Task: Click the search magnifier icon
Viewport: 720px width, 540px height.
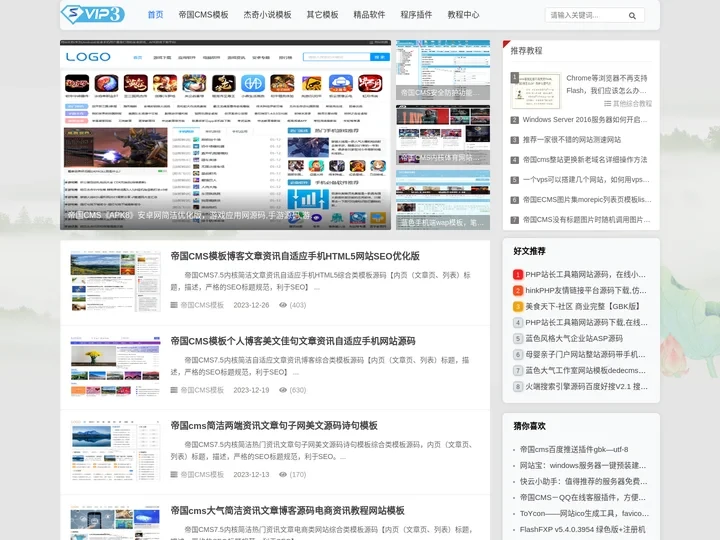Action: (632, 16)
